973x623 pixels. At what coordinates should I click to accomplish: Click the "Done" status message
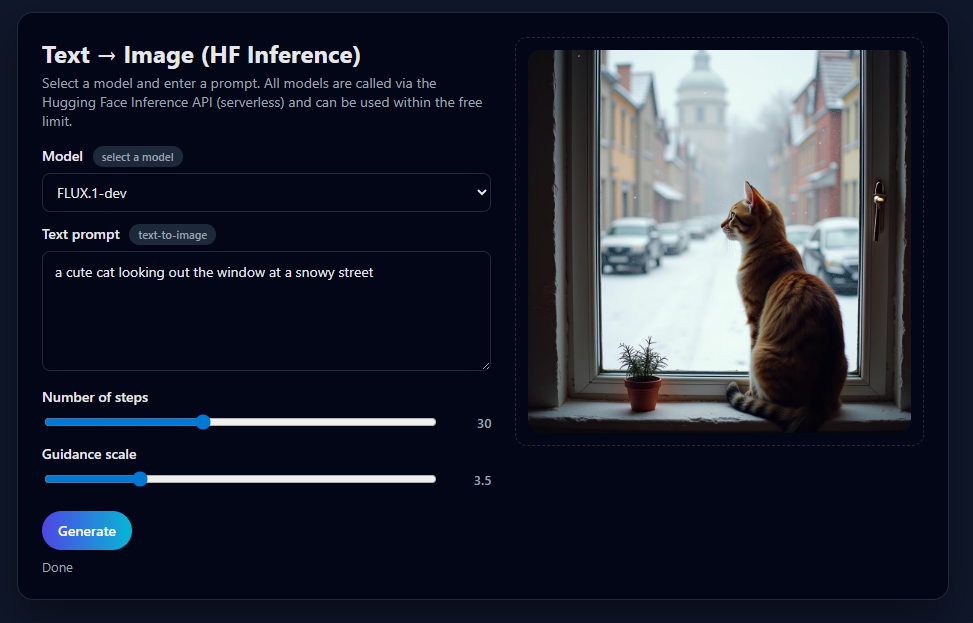pyautogui.click(x=57, y=568)
